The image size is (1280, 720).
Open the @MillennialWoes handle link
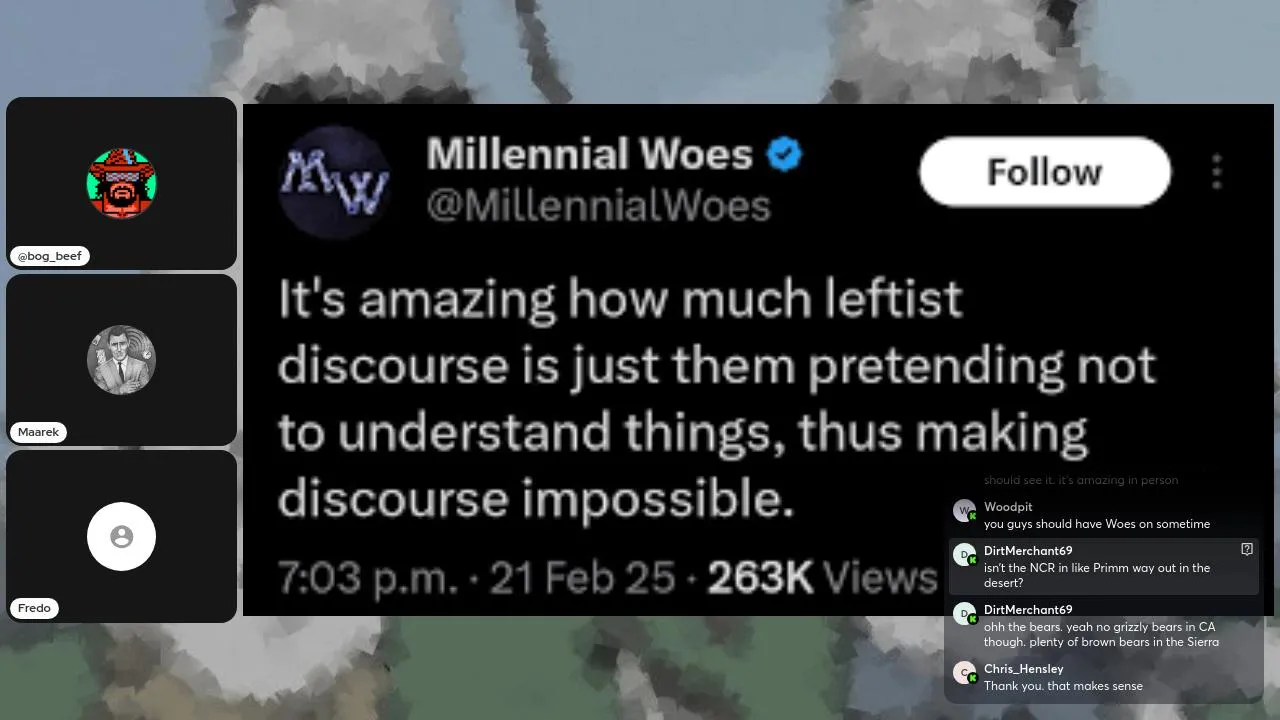pyautogui.click(x=598, y=206)
